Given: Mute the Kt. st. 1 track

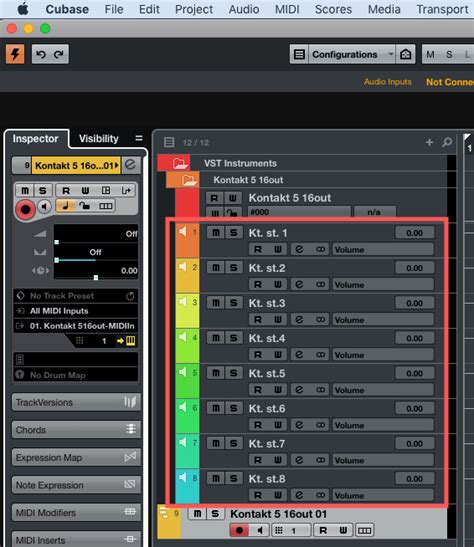Looking at the screenshot, I should (x=216, y=232).
